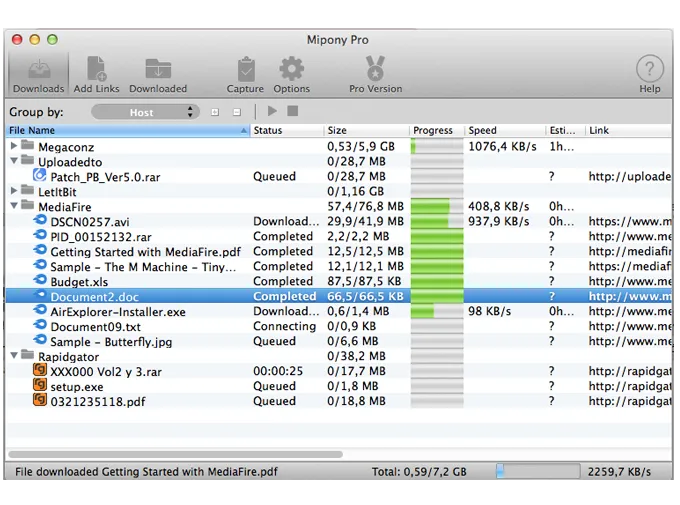Sort by the File Name column header

tap(128, 131)
